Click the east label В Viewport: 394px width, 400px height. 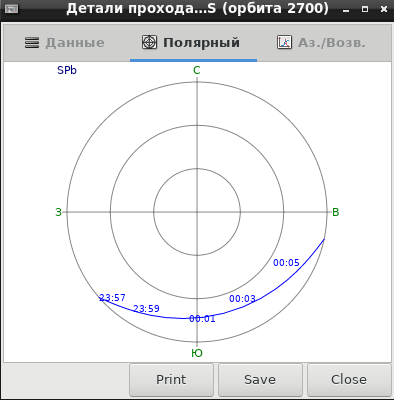[336, 212]
